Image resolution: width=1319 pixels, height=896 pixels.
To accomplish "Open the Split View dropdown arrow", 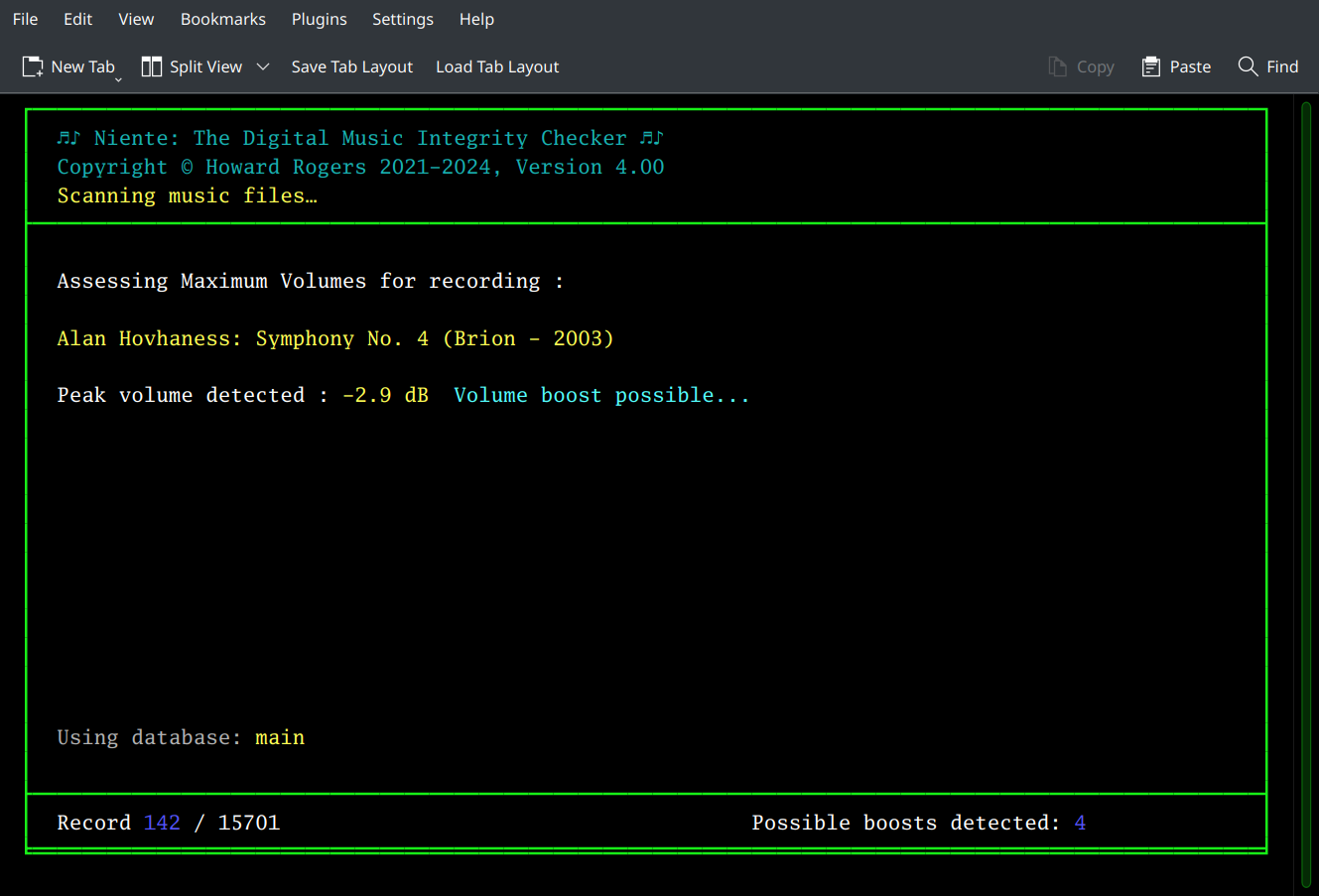I will point(262,66).
